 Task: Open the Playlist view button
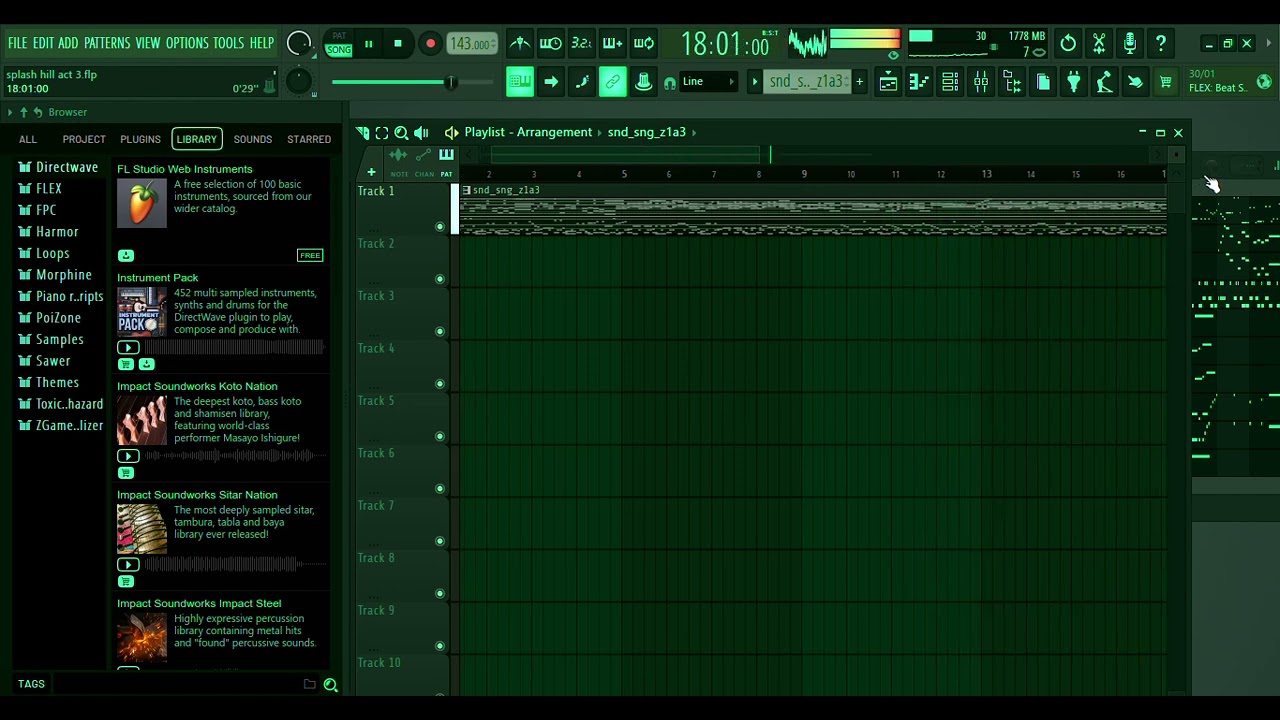click(x=888, y=82)
